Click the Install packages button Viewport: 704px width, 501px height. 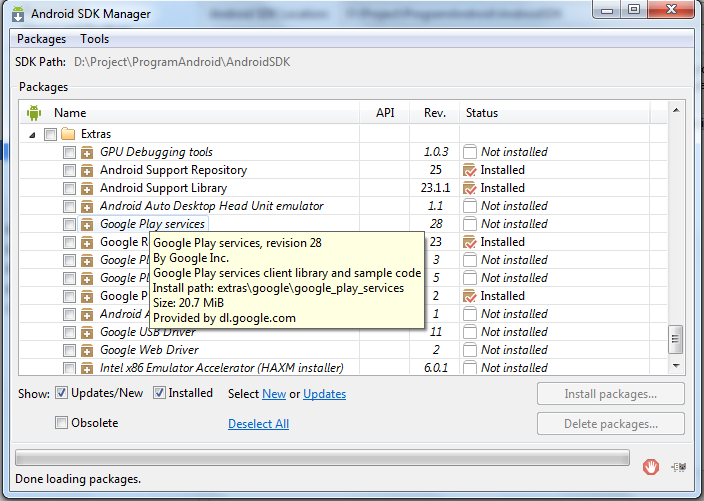coord(611,394)
